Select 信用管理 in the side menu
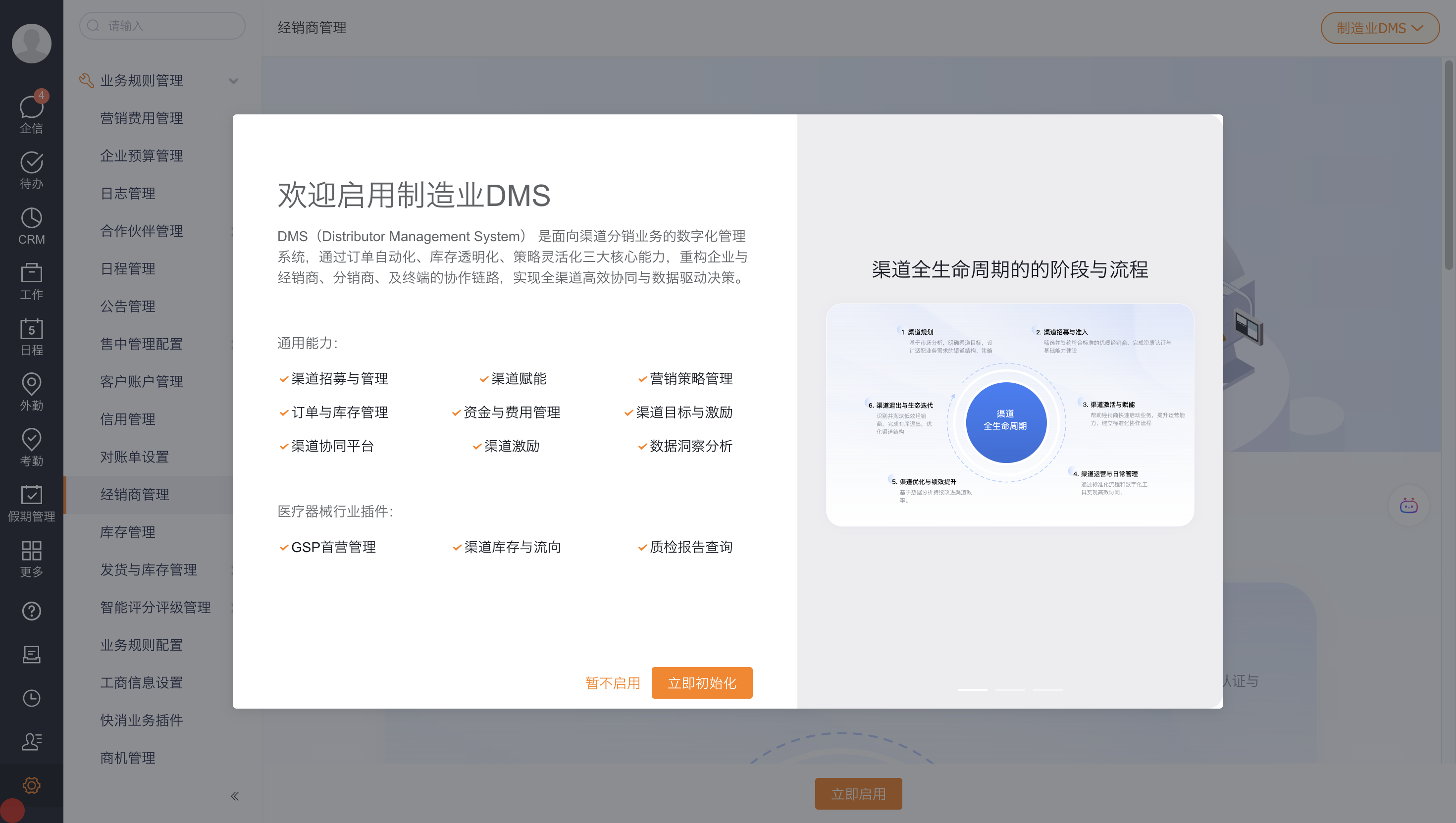The width and height of the screenshot is (1456, 823). (x=128, y=419)
